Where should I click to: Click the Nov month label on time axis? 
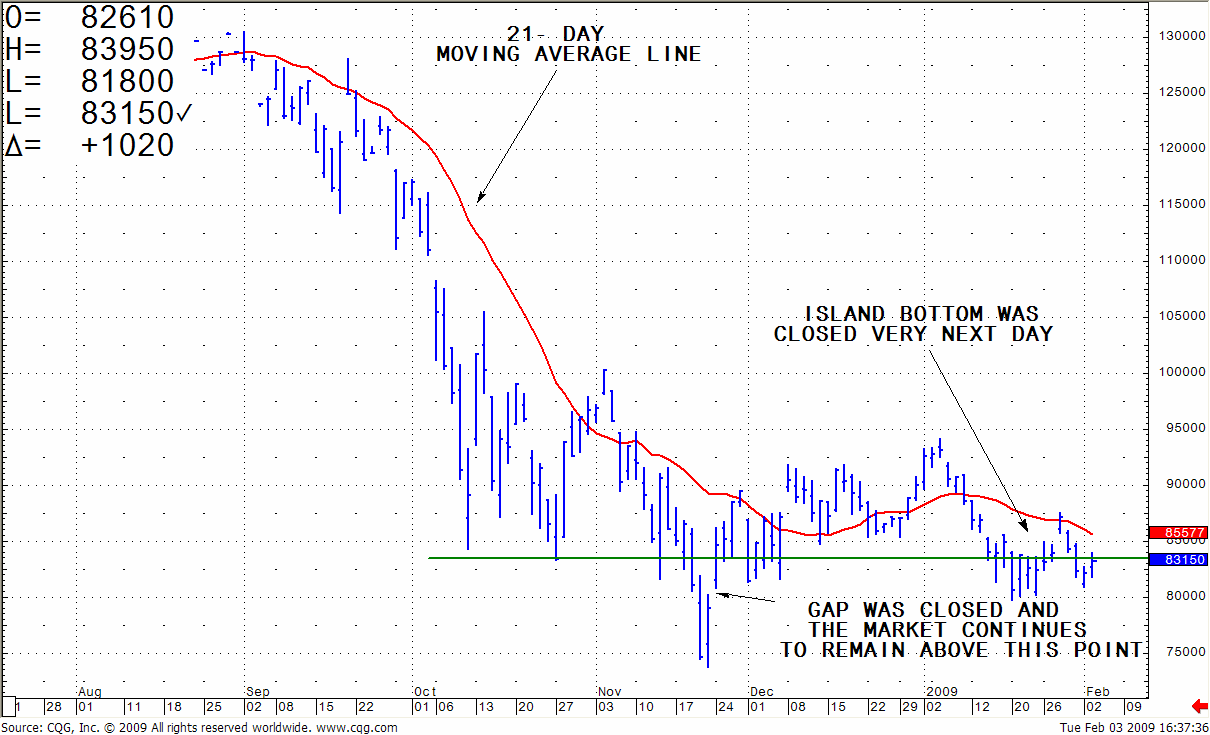click(608, 691)
